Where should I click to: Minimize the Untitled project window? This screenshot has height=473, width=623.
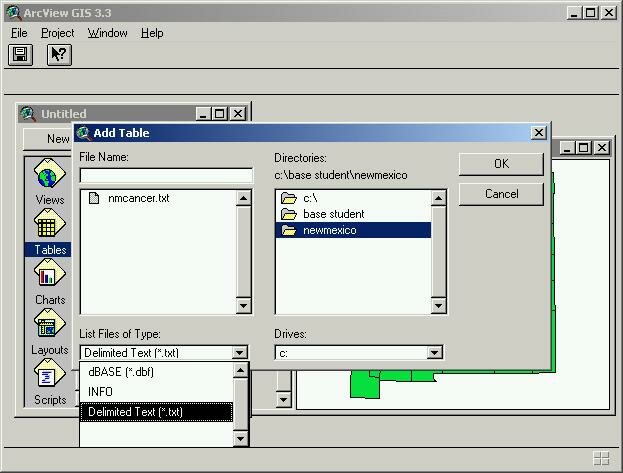point(203,114)
